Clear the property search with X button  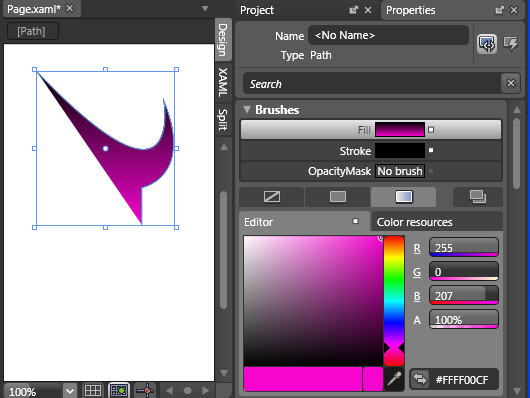(511, 83)
